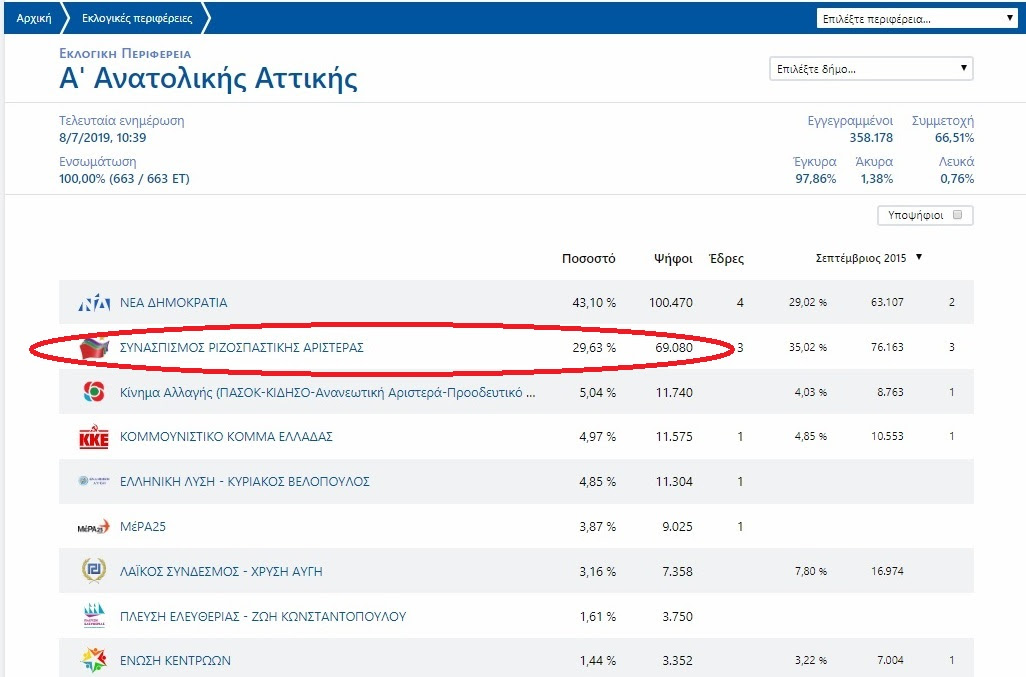Open the Επιλέξτε περιφέρεια dropdown
The width and height of the screenshot is (1026, 677).
[917, 18]
